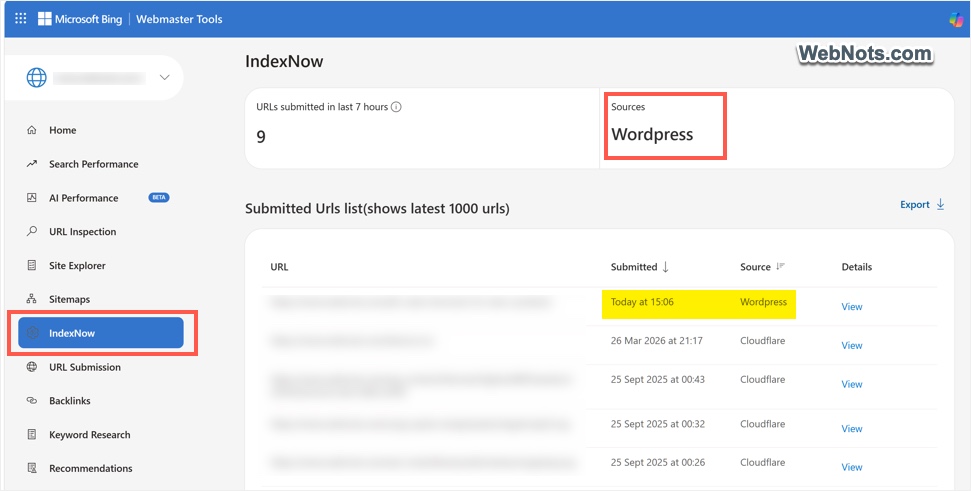Click Site Explorer document icon
The height and width of the screenshot is (491, 971).
(32, 266)
